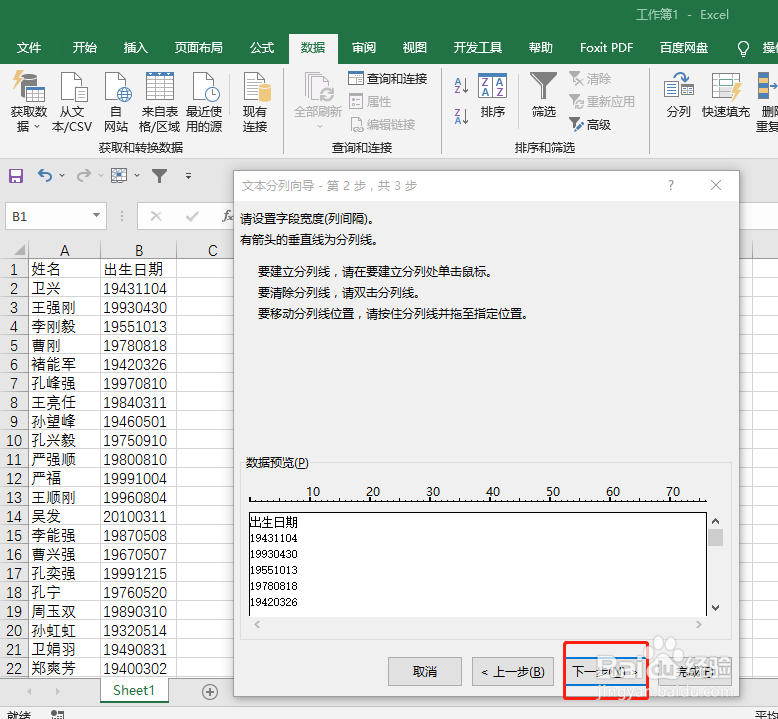Click Clear filter (清除)
Image resolution: width=778 pixels, height=719 pixels.
(x=590, y=78)
